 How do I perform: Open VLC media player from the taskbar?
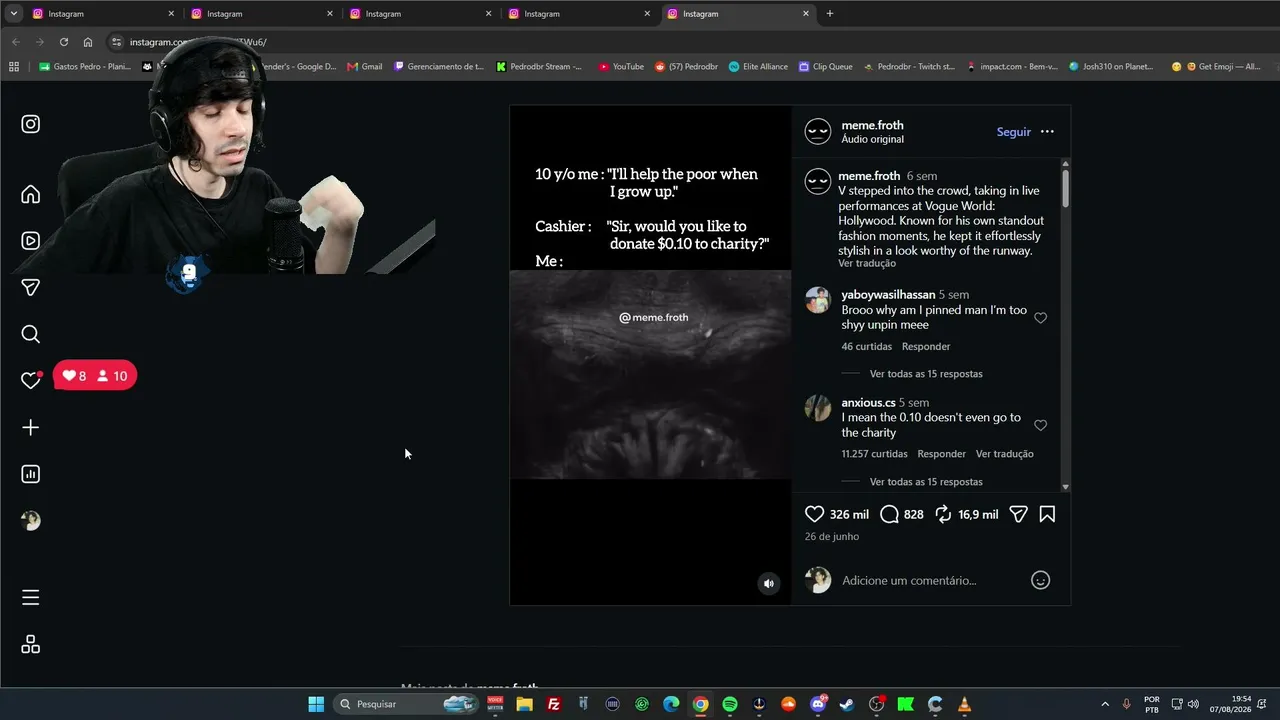[964, 704]
